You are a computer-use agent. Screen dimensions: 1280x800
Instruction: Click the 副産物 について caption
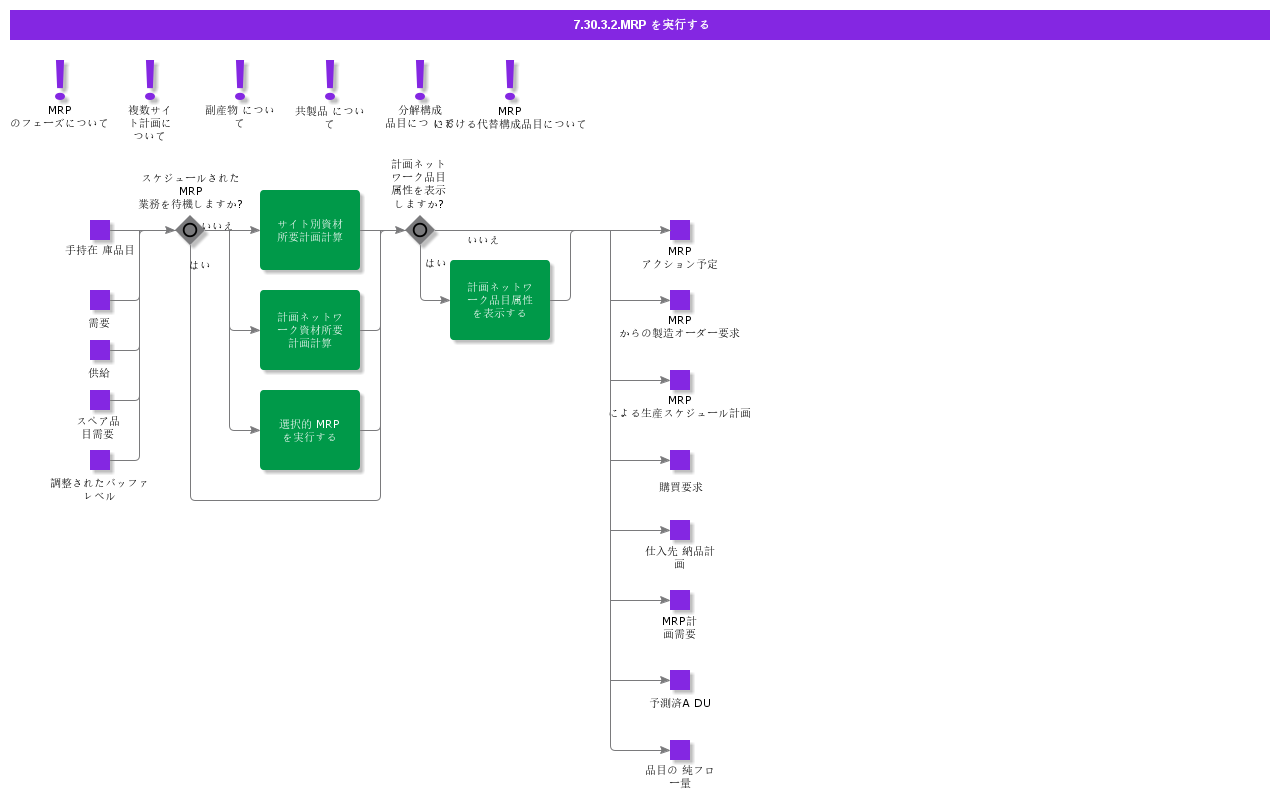click(240, 117)
